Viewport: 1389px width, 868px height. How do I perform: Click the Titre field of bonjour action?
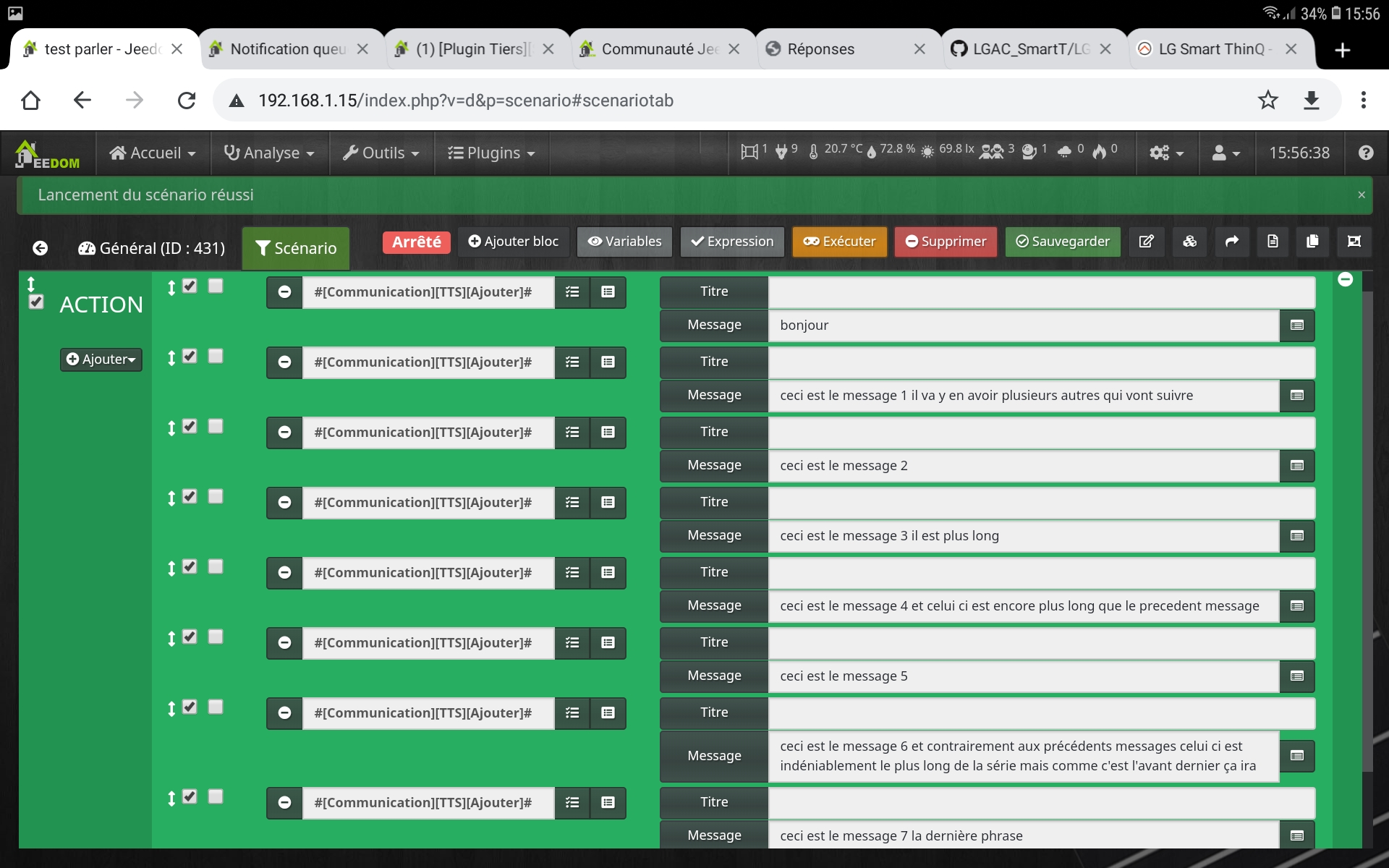(x=1042, y=292)
